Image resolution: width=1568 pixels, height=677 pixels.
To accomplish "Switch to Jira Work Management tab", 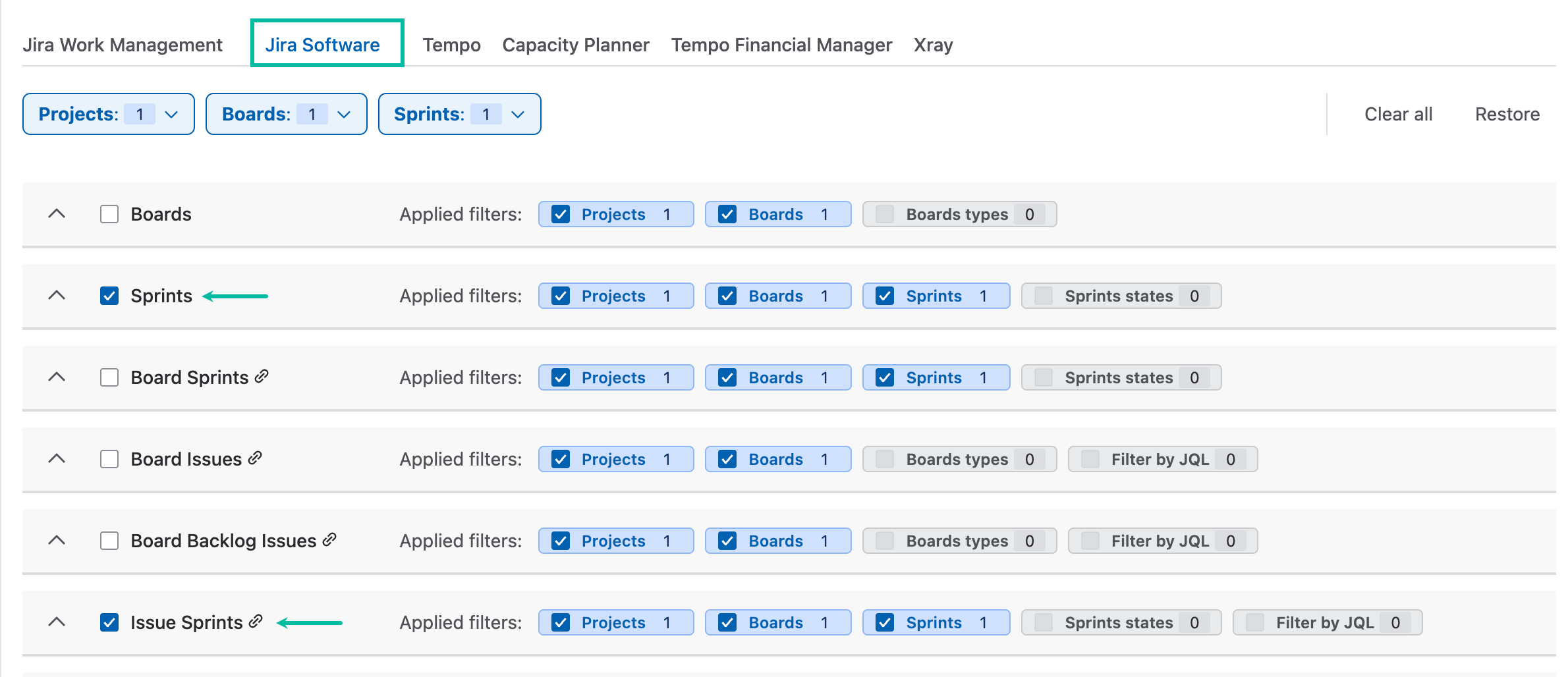I will [123, 45].
